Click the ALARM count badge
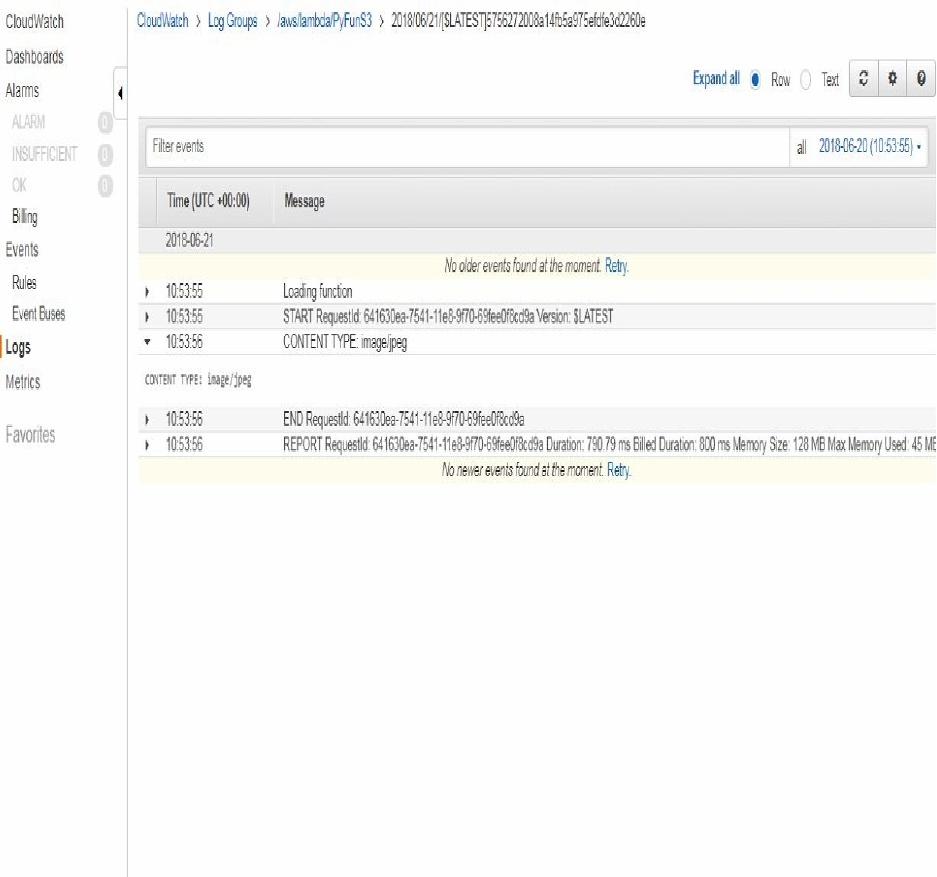Screen dimensions: 937x877 [x=105, y=122]
